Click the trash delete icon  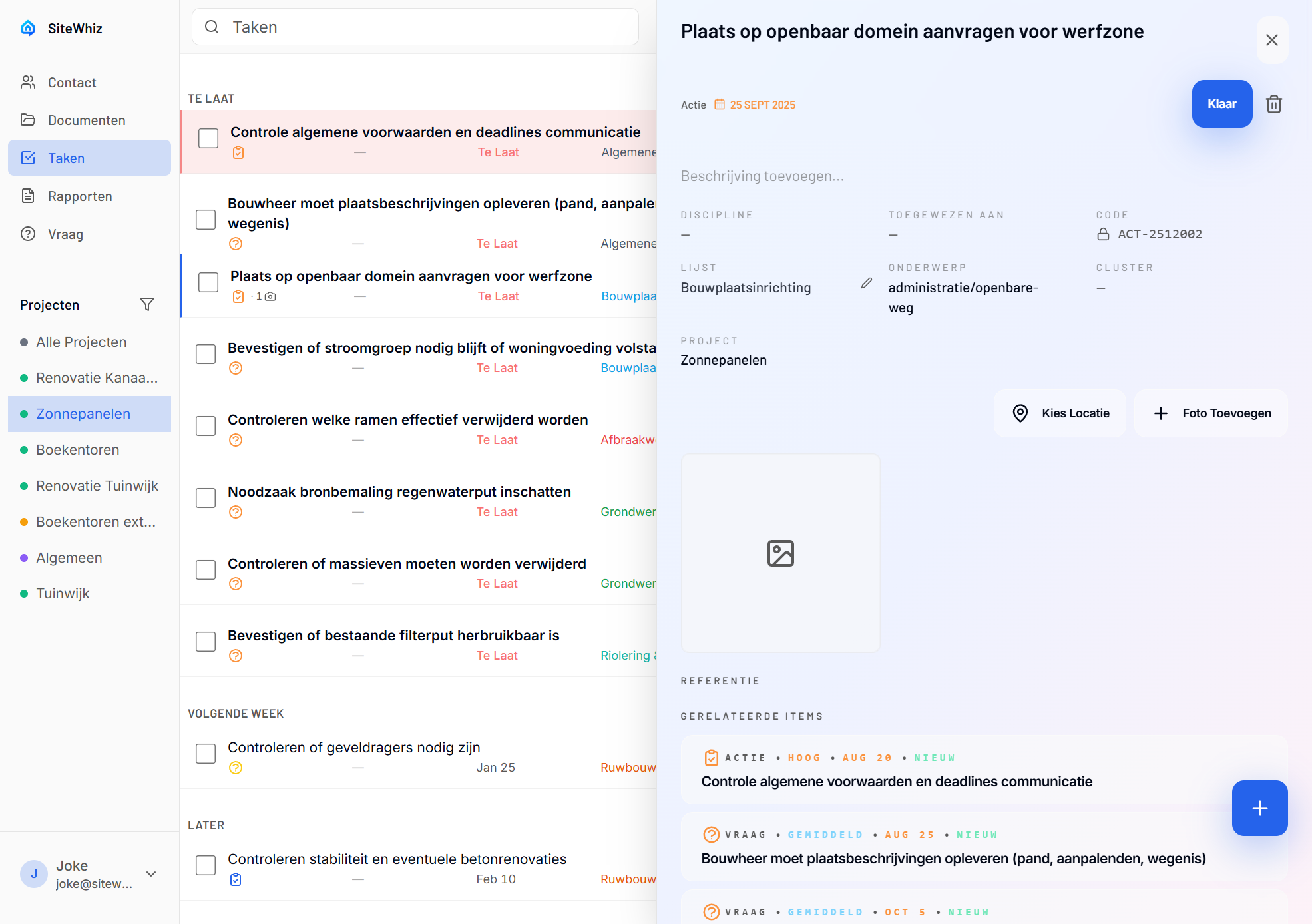coord(1273,104)
